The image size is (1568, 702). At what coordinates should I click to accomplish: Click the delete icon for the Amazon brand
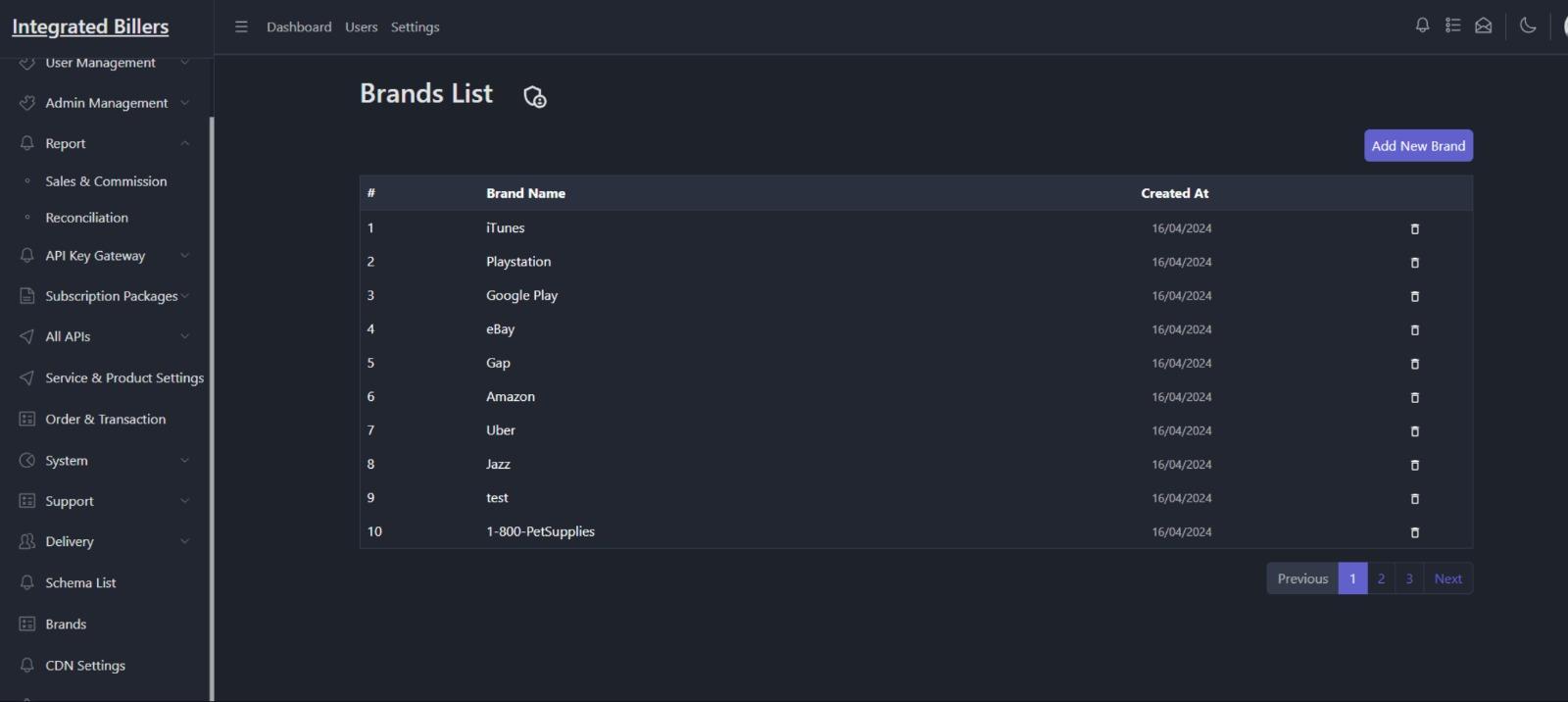tap(1415, 398)
